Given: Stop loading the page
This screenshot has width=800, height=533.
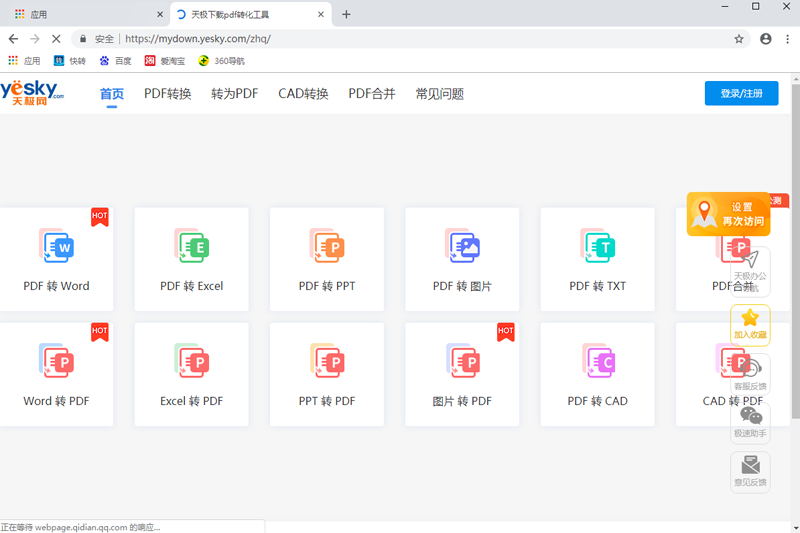Looking at the screenshot, I should [x=56, y=39].
